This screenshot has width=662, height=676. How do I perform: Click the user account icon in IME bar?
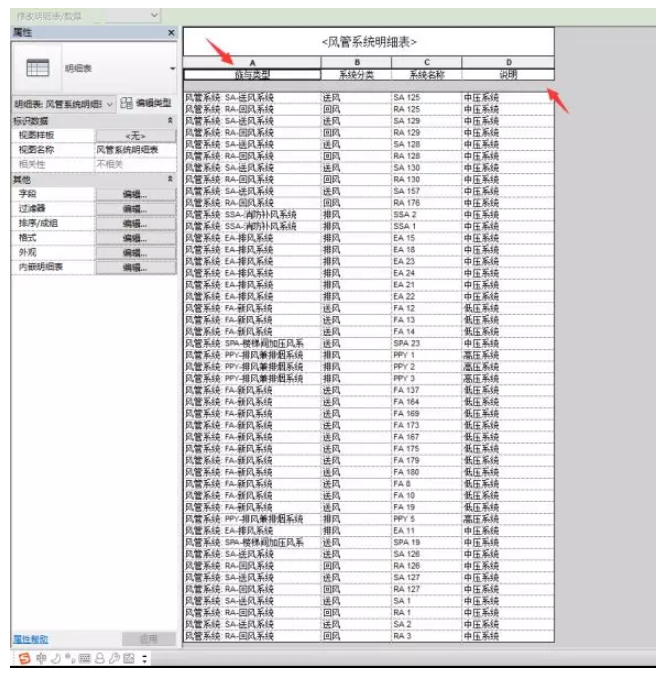100,658
